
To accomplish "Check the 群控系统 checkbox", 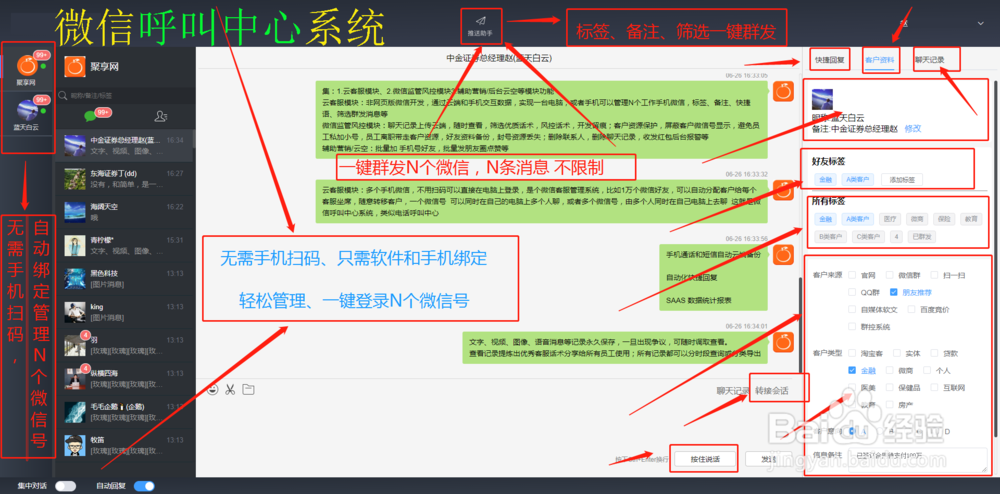I will 852,327.
